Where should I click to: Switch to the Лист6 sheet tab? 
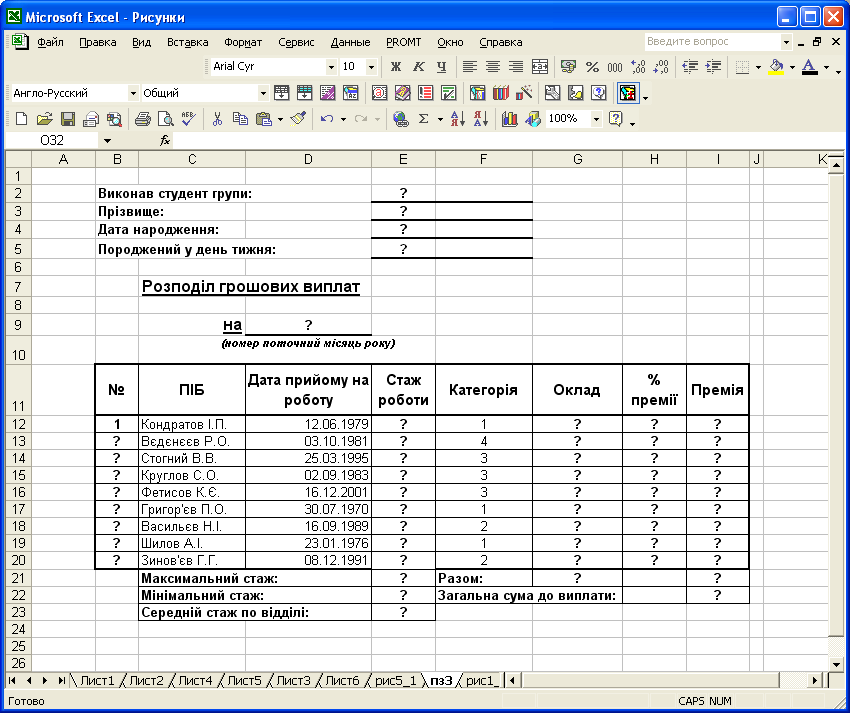(342, 680)
